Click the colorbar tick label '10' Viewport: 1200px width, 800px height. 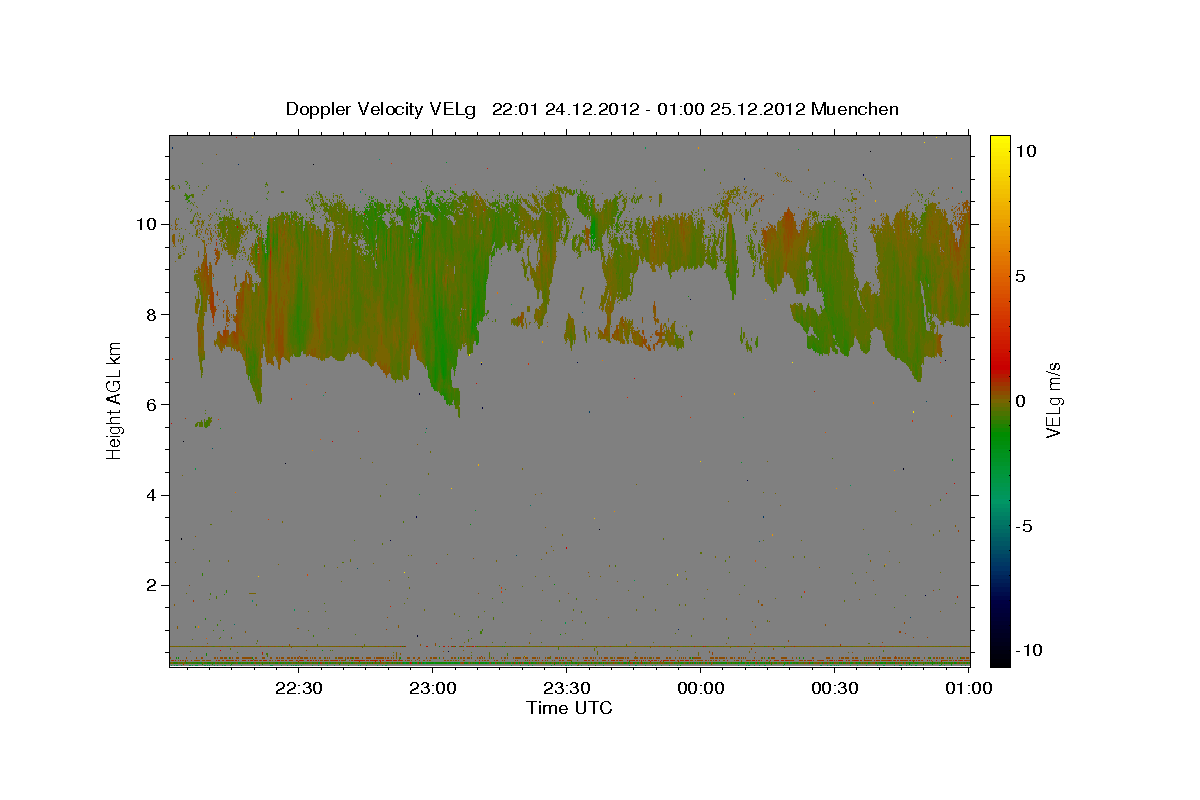tap(1025, 150)
